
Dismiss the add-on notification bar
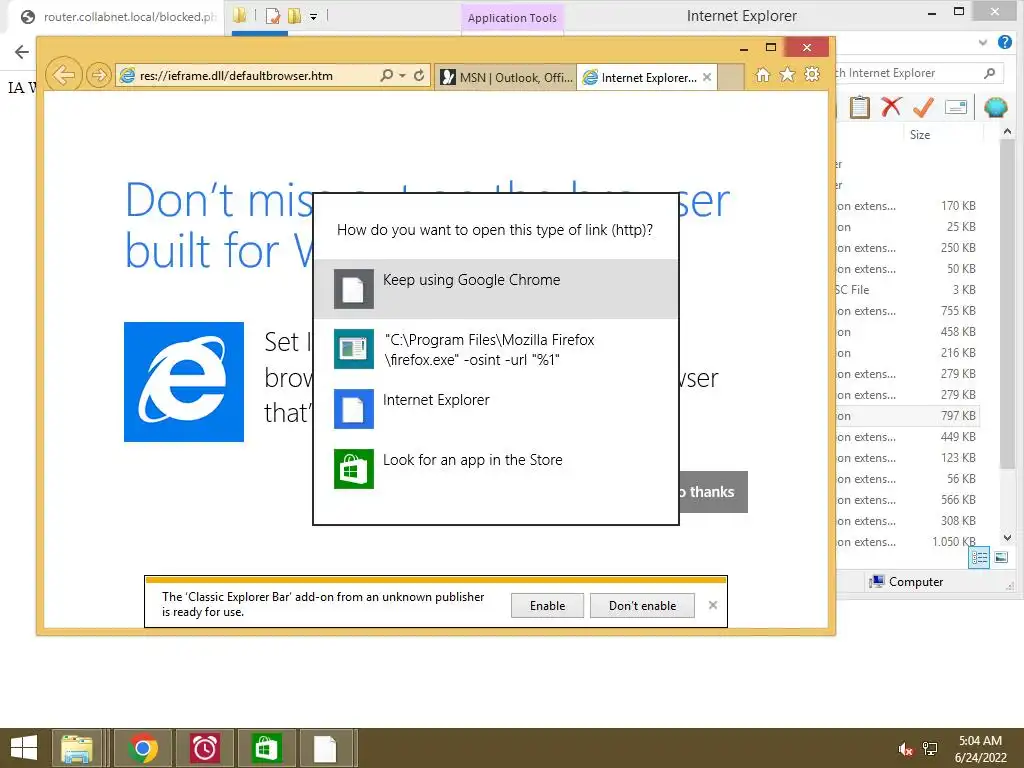point(712,605)
